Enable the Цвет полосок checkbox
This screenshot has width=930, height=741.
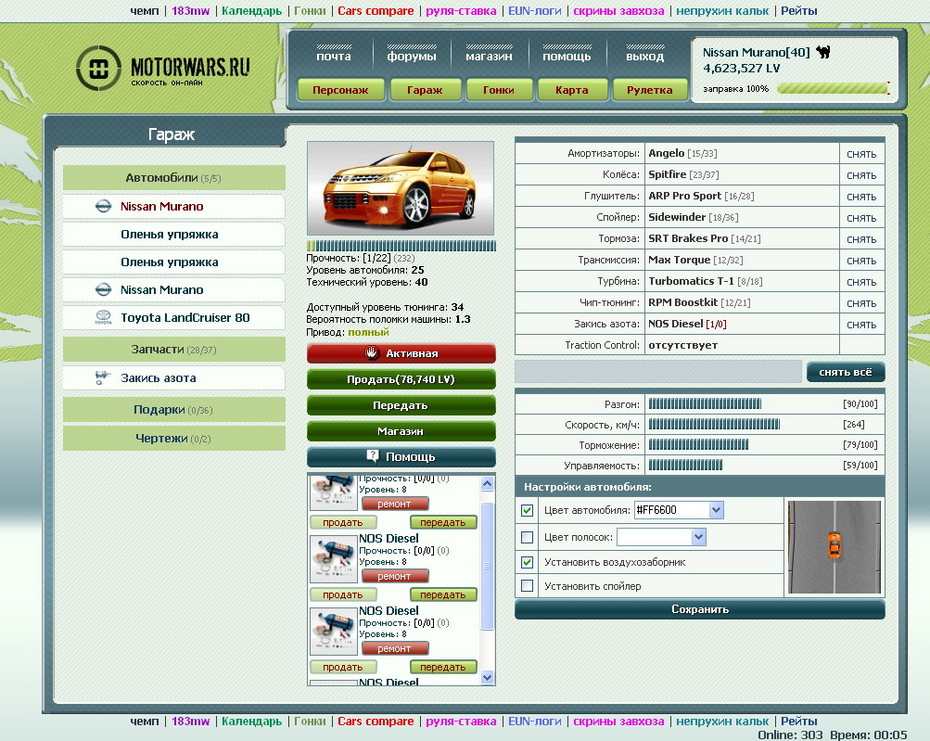527,538
